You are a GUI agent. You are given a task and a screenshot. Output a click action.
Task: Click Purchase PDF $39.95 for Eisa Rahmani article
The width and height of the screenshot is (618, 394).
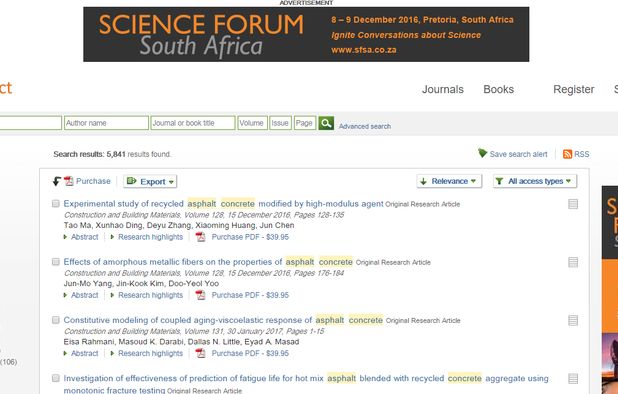pyautogui.click(x=250, y=353)
